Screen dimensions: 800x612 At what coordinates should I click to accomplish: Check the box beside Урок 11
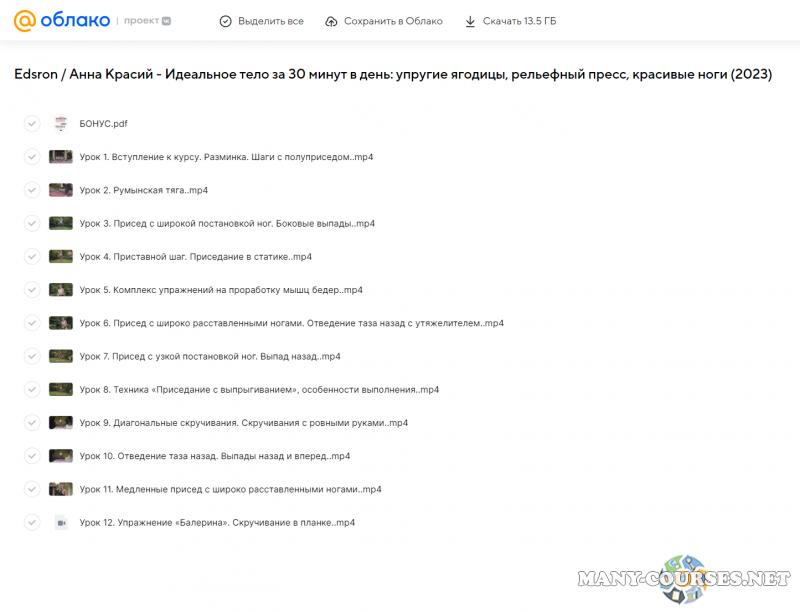coord(32,489)
